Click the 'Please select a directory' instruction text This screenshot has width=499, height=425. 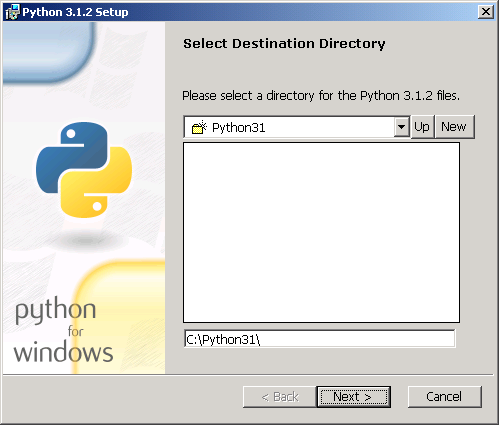pos(321,96)
